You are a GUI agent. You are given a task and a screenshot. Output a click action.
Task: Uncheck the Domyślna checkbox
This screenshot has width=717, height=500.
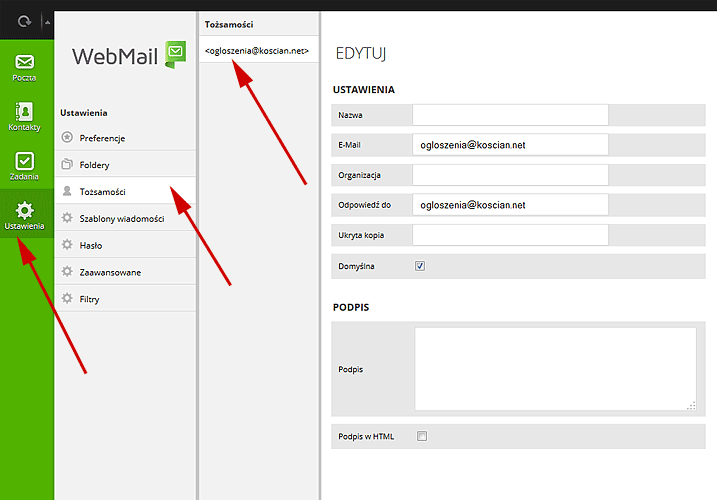pyautogui.click(x=420, y=266)
